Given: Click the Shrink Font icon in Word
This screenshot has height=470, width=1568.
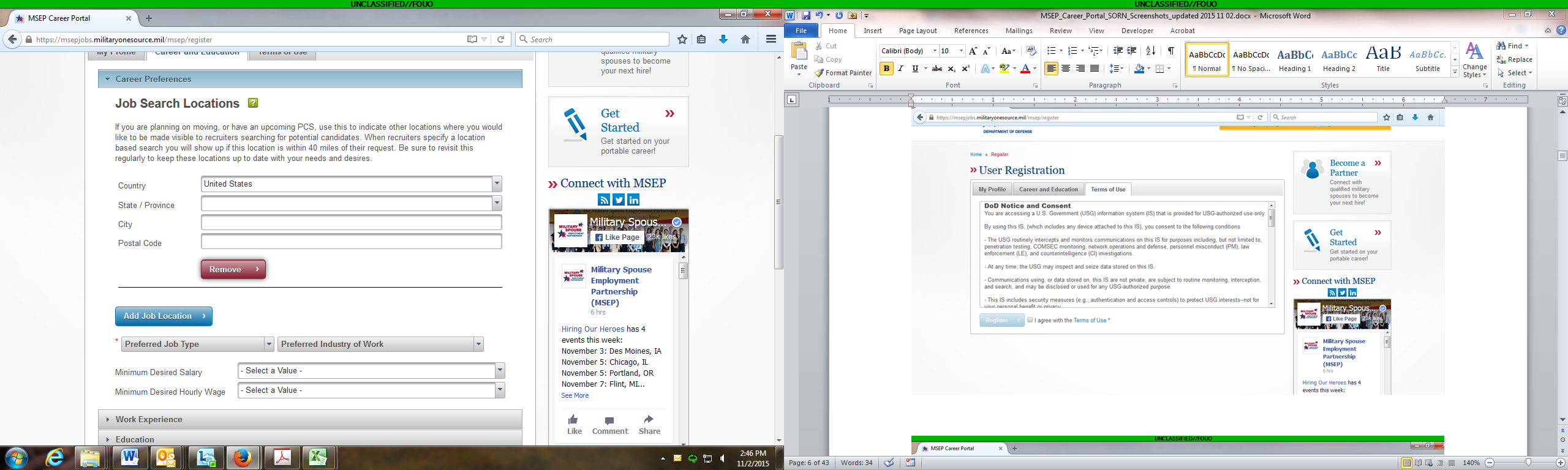Looking at the screenshot, I should [986, 51].
